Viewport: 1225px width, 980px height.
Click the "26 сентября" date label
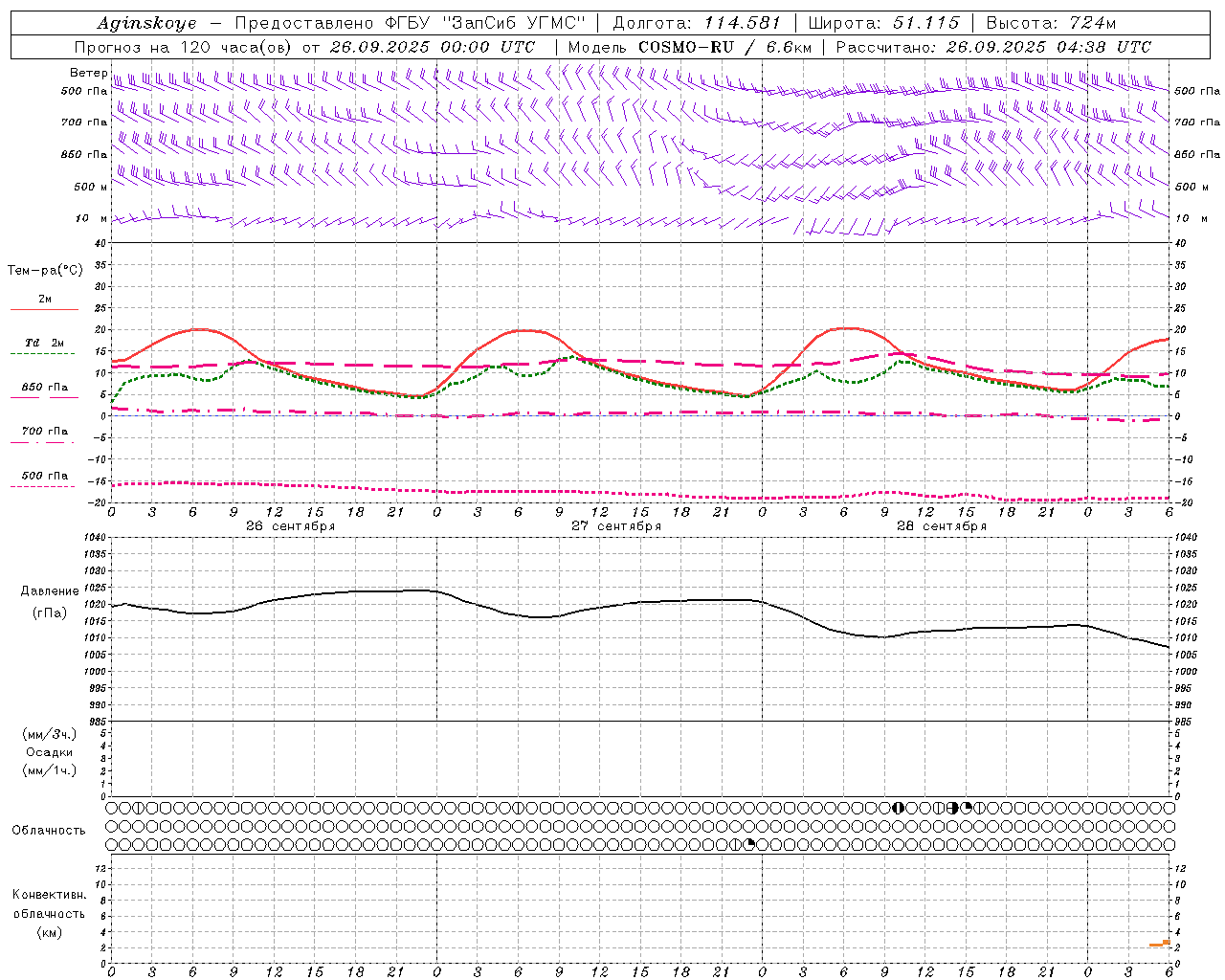(x=290, y=526)
